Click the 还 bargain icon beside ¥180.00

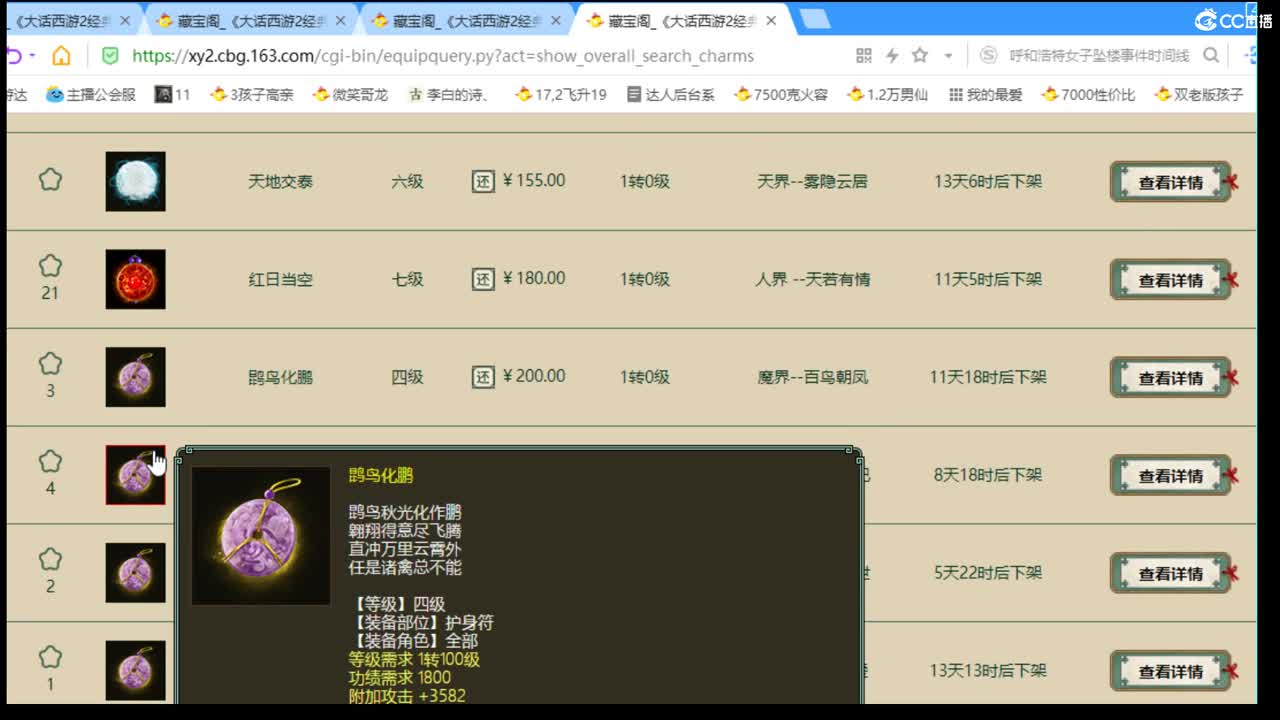pos(483,279)
